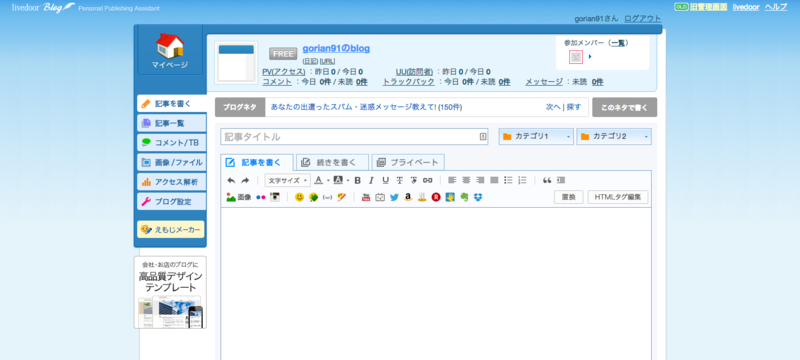Insert file from Dropbox icon
Viewport: 800px width, 360px height.
478,197
